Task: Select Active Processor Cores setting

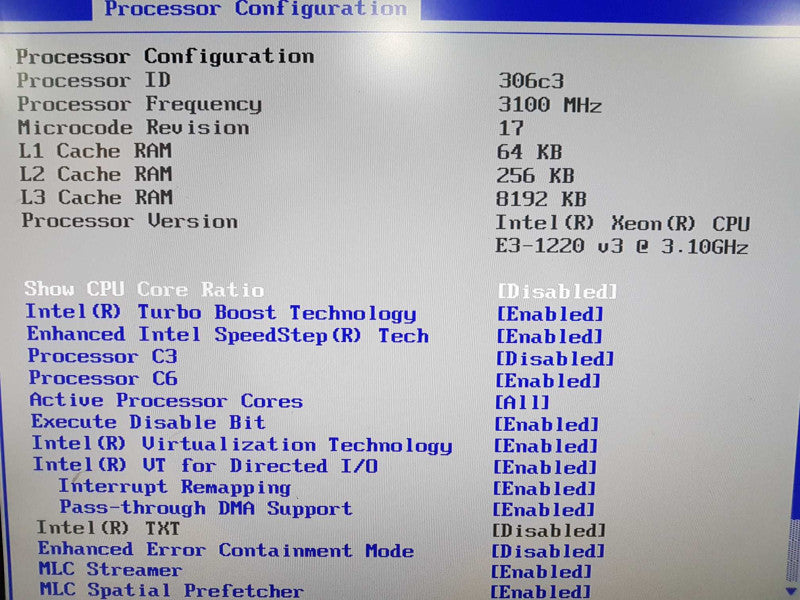Action: pyautogui.click(x=166, y=401)
